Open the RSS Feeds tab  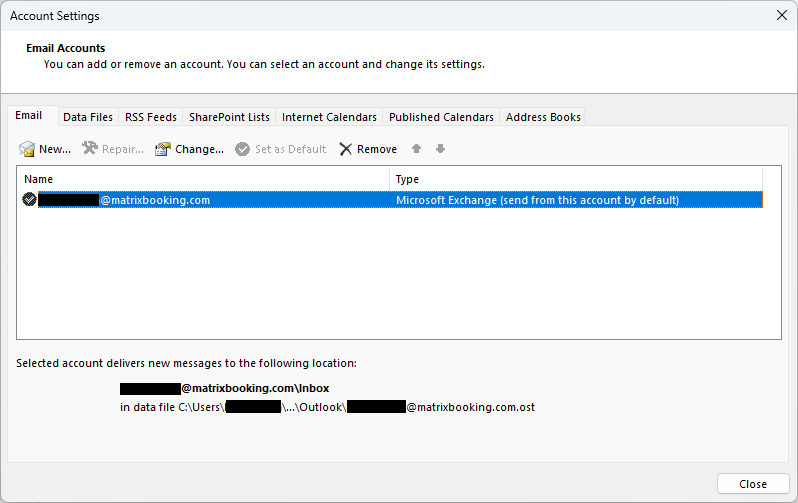[x=150, y=117]
